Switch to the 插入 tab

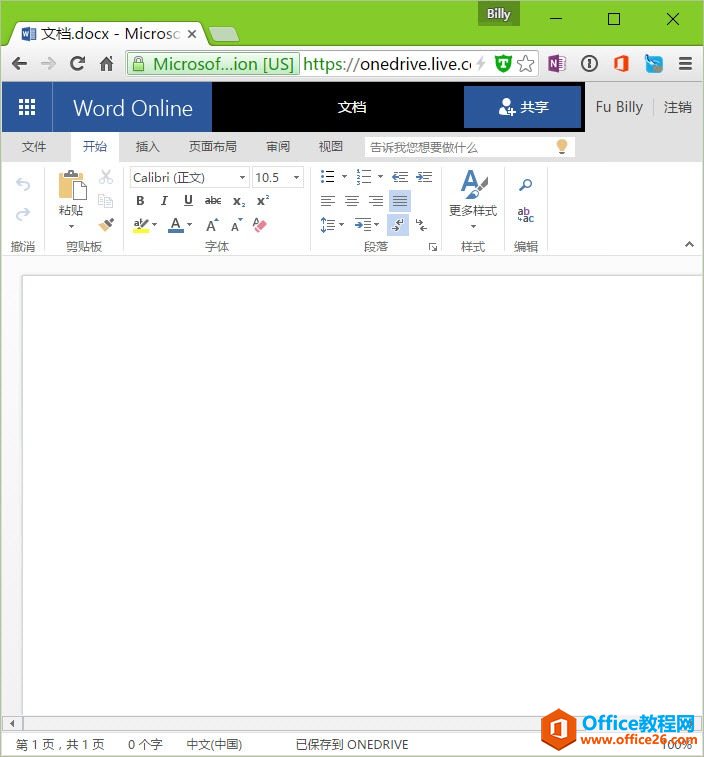tap(147, 146)
